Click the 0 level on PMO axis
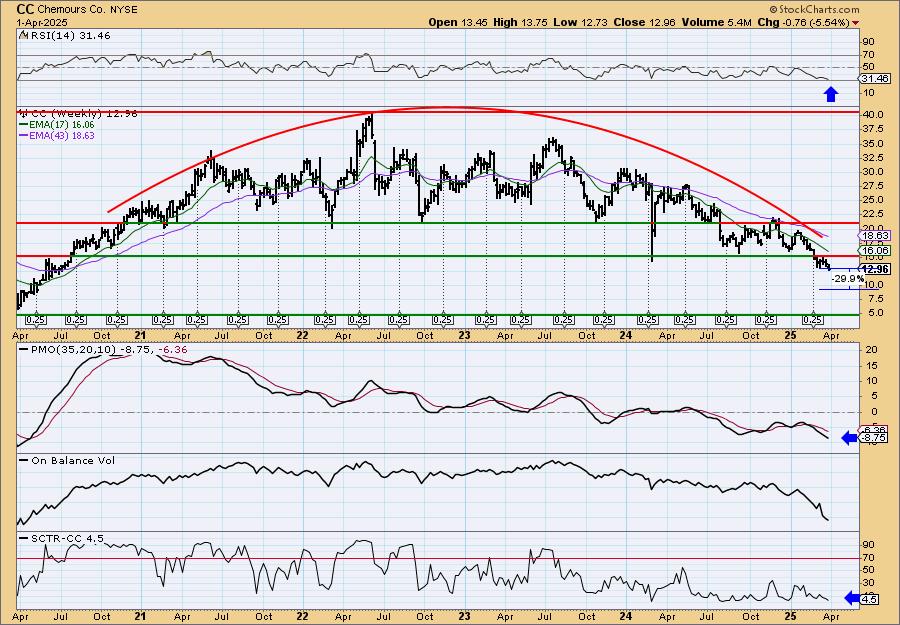Screen dimensions: 900x625 click(874, 412)
